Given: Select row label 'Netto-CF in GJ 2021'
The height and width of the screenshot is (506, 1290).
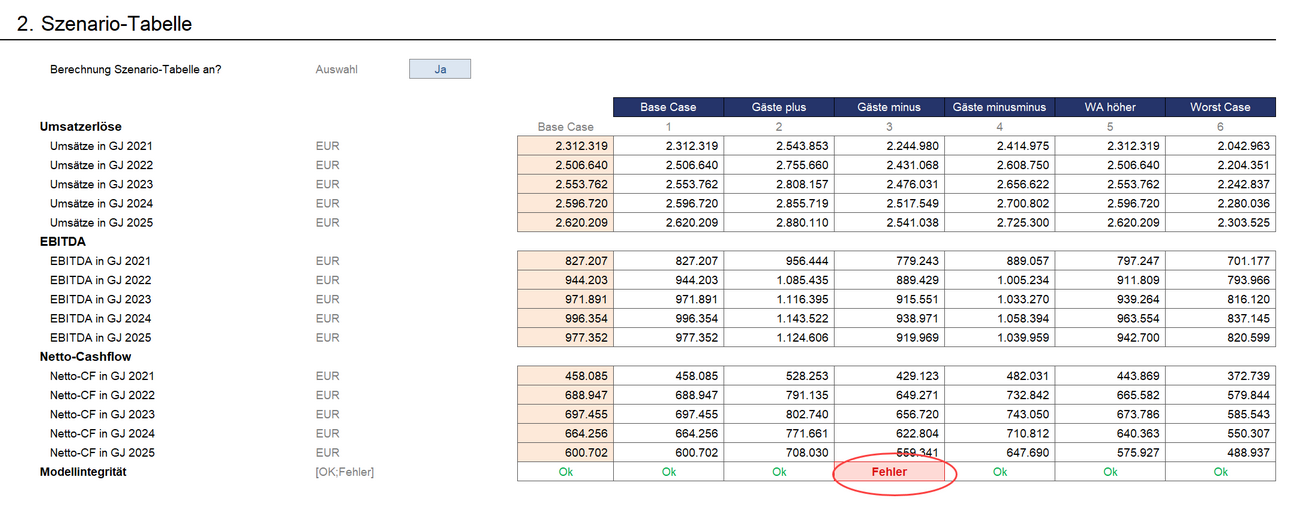Looking at the screenshot, I should [103, 376].
